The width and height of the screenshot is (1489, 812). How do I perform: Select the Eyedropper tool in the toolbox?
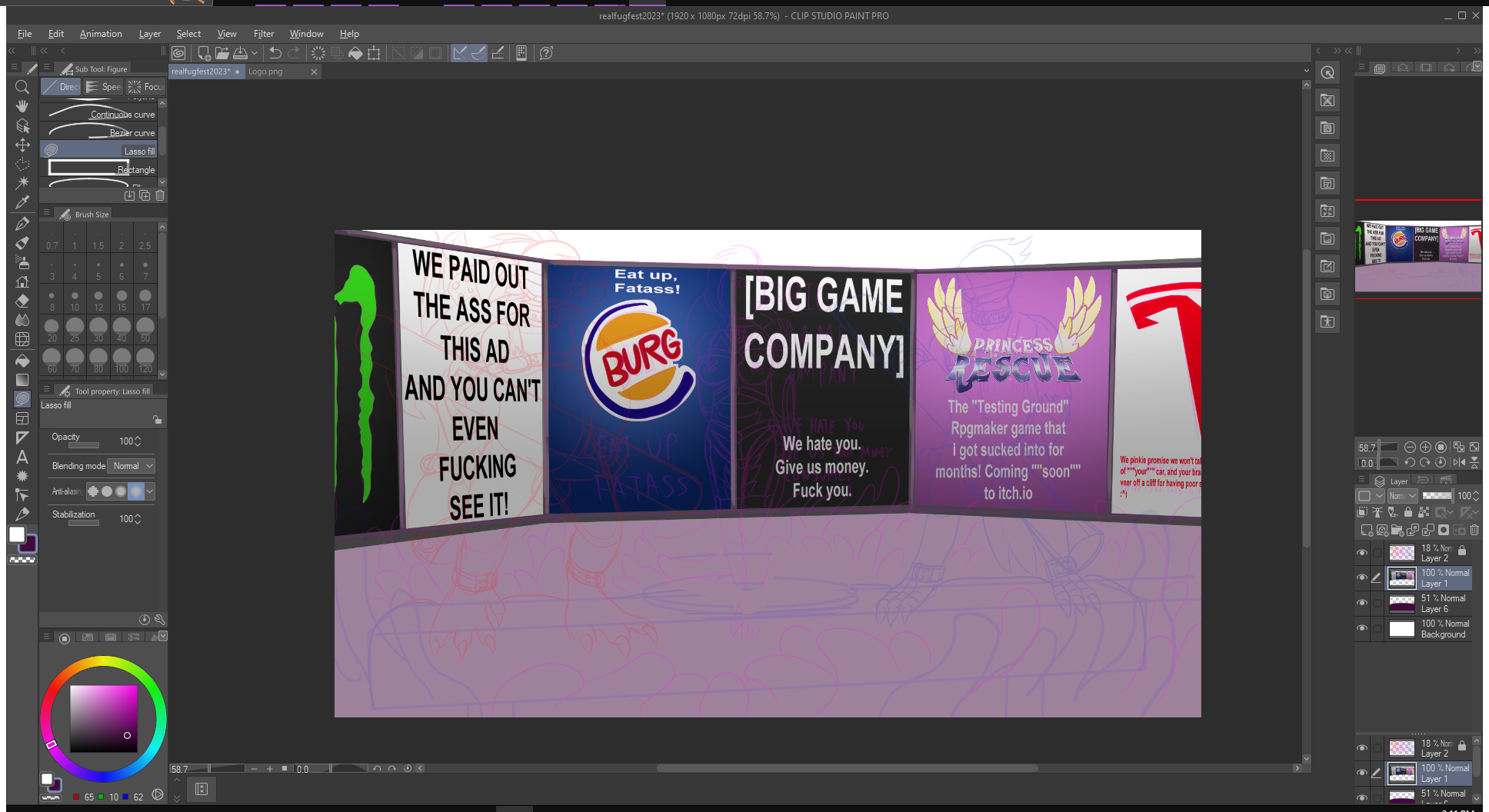click(x=22, y=202)
